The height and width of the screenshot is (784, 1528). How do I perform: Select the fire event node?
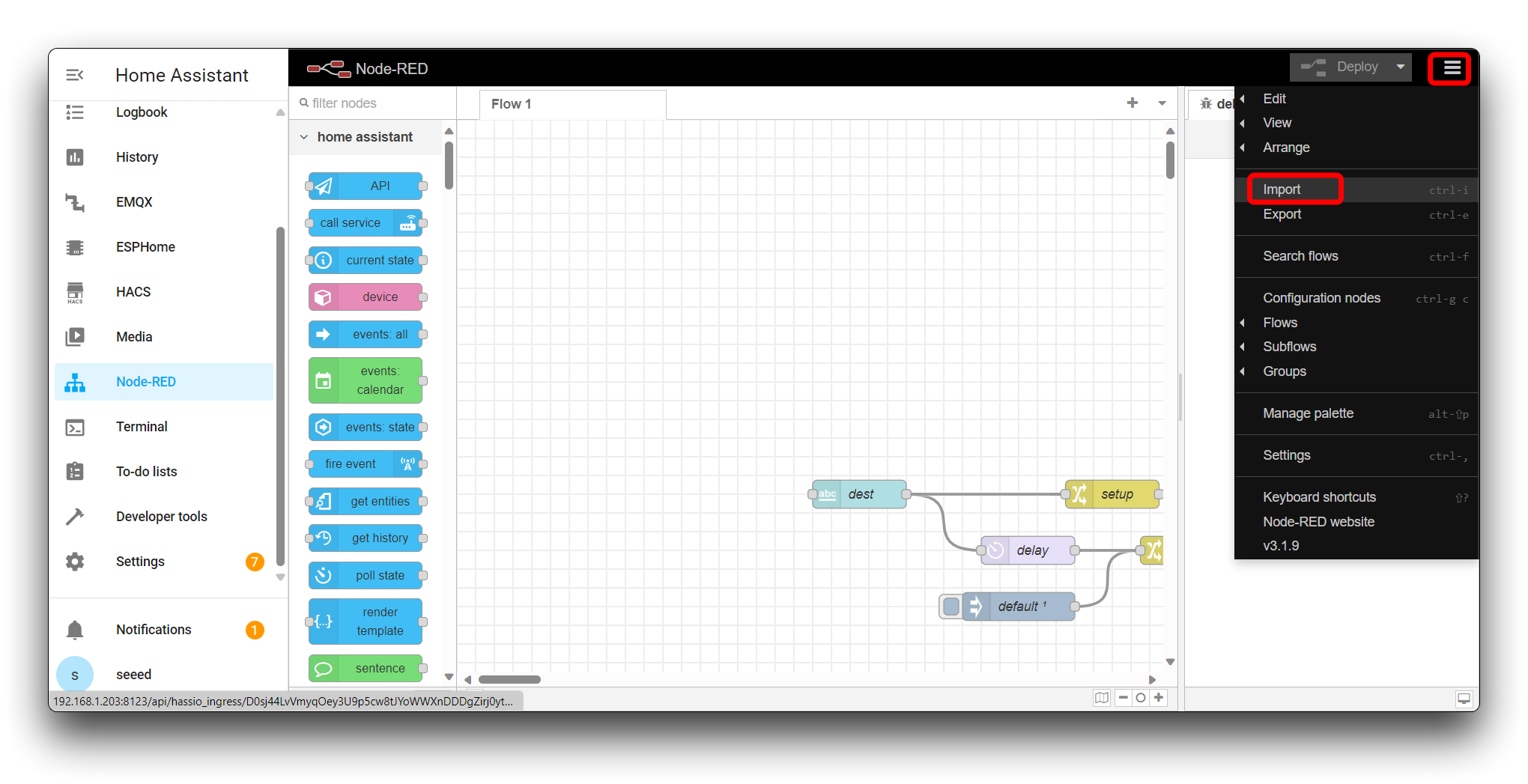pyautogui.click(x=366, y=464)
